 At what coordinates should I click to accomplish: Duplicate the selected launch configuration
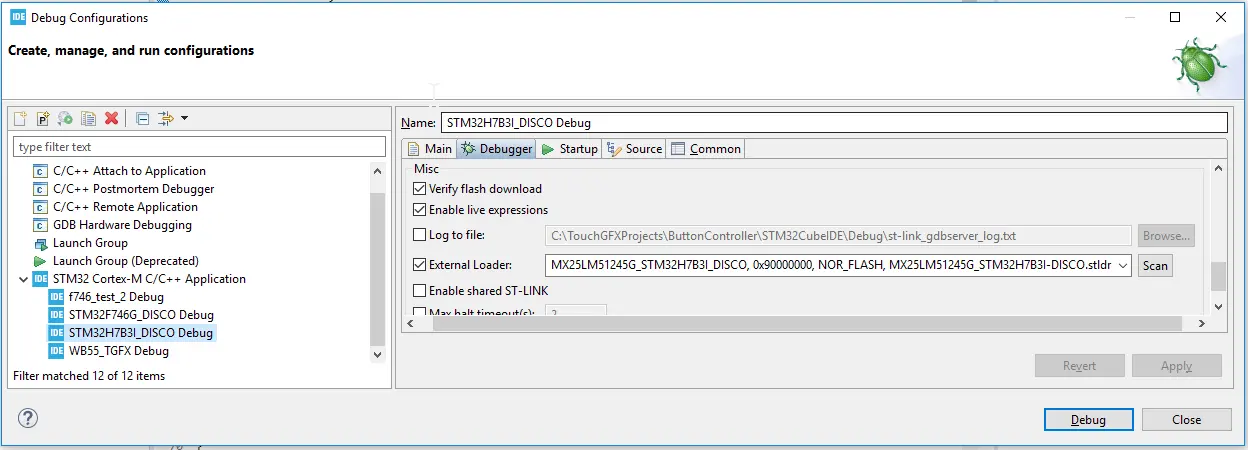pyautogui.click(x=89, y=119)
